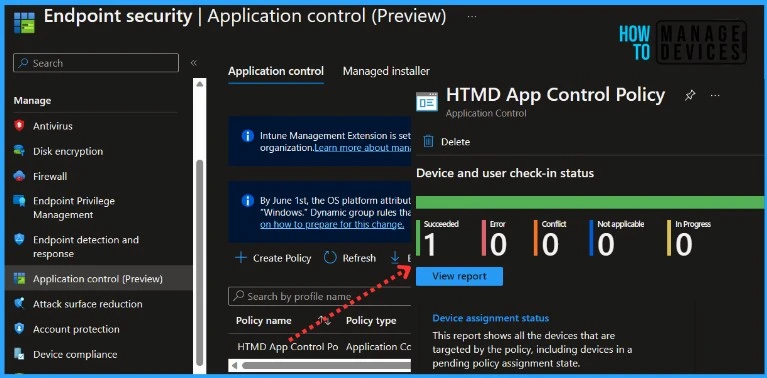Image resolution: width=767 pixels, height=378 pixels.
Task: Focus the sidebar Search box
Action: pyautogui.click(x=96, y=63)
